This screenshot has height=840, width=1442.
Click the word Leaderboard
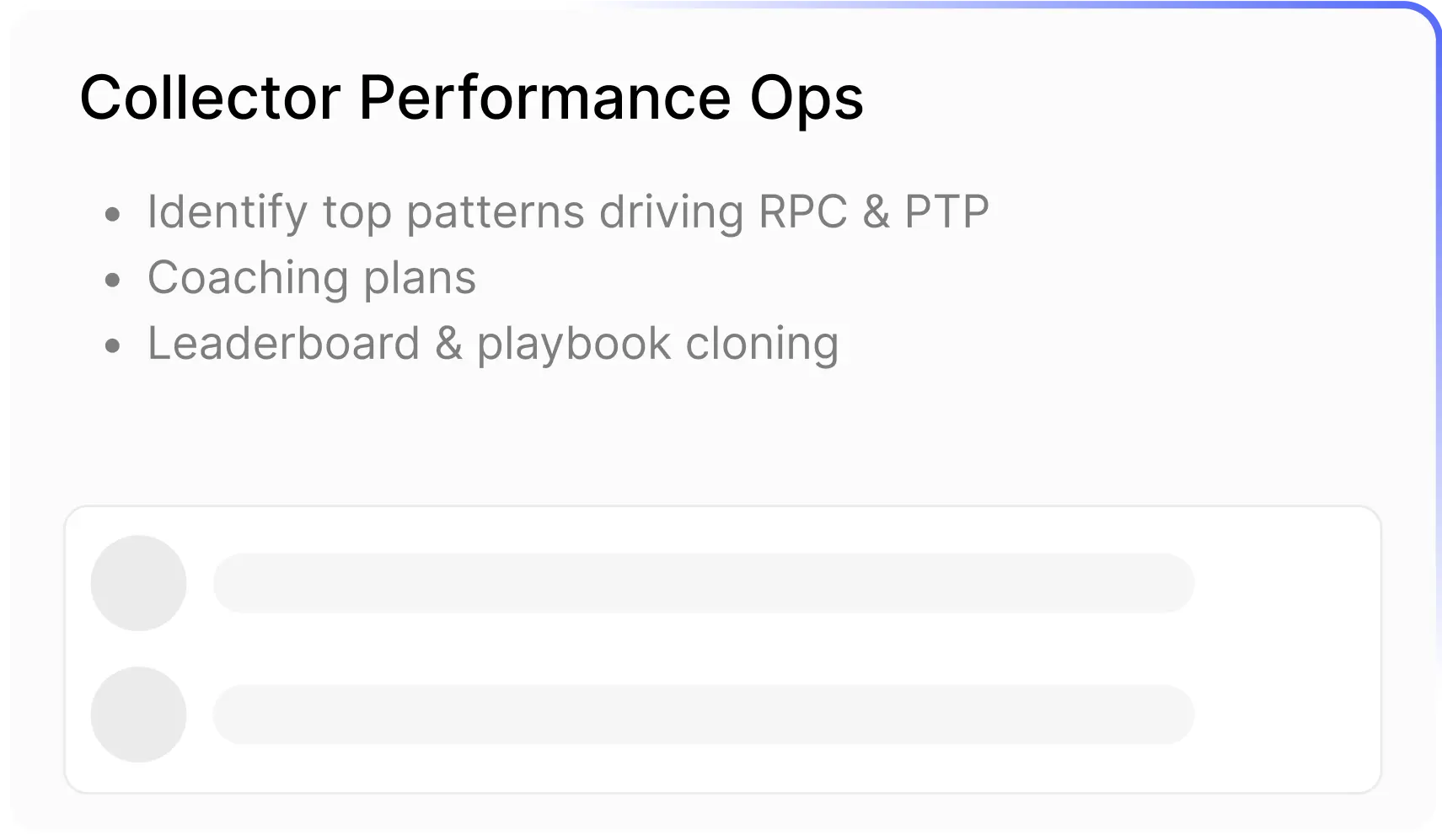(283, 344)
